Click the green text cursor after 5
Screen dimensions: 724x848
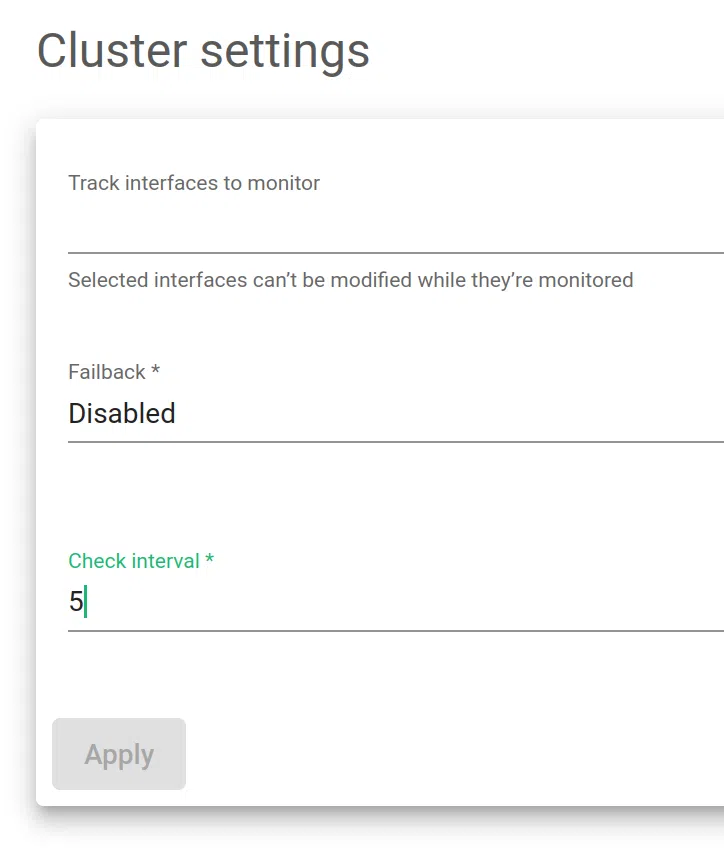click(x=86, y=602)
